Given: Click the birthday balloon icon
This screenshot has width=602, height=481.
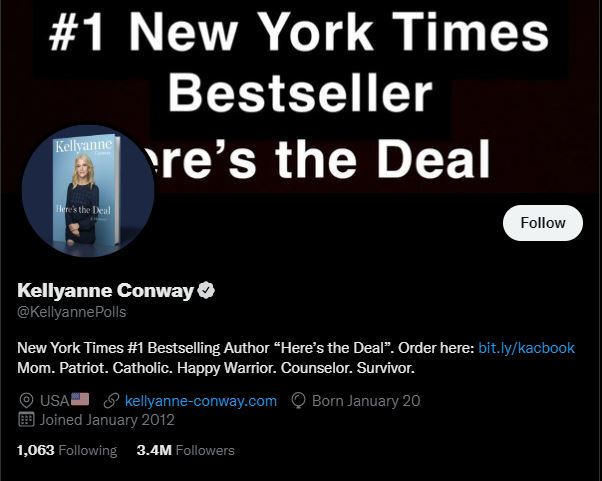Looking at the screenshot, I should point(298,401).
